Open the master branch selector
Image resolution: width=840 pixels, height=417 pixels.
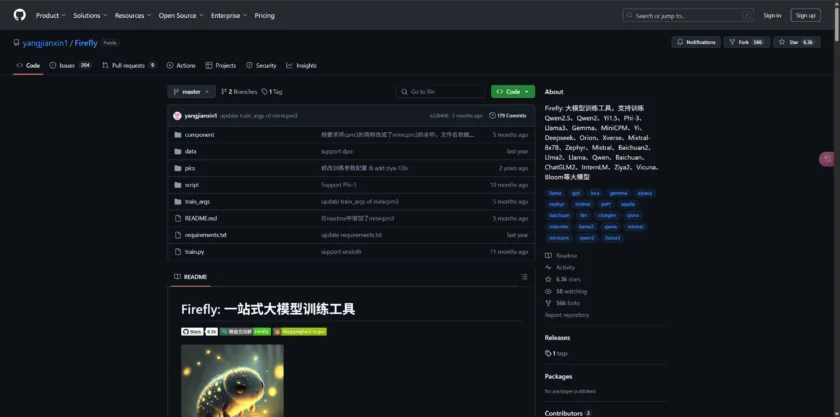191,92
